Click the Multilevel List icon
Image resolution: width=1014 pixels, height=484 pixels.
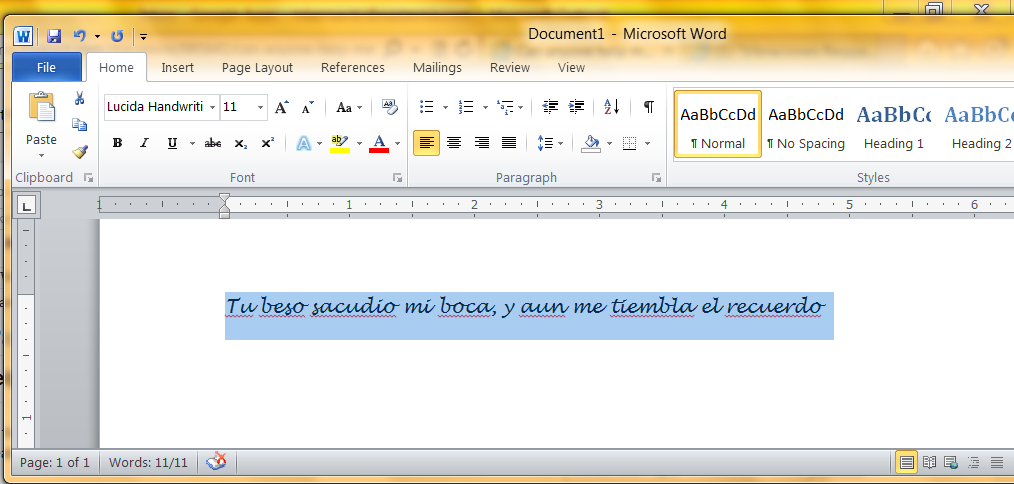point(505,107)
